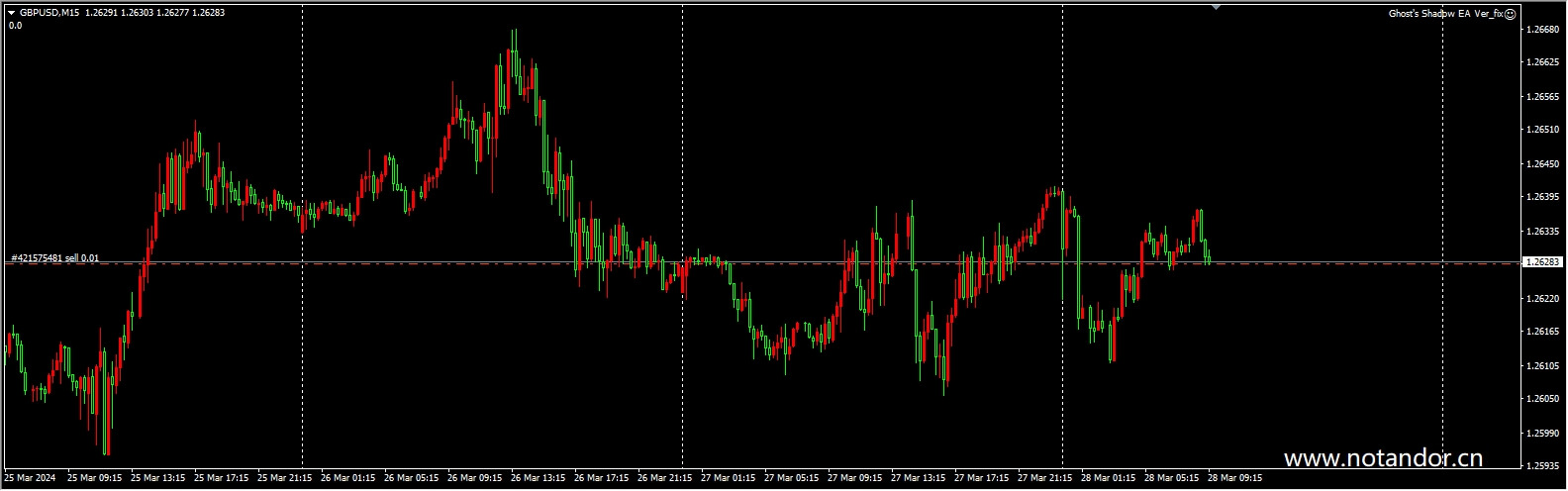Click the 1.26680 price axis label
This screenshot has height=491, width=1568.
[x=1543, y=30]
